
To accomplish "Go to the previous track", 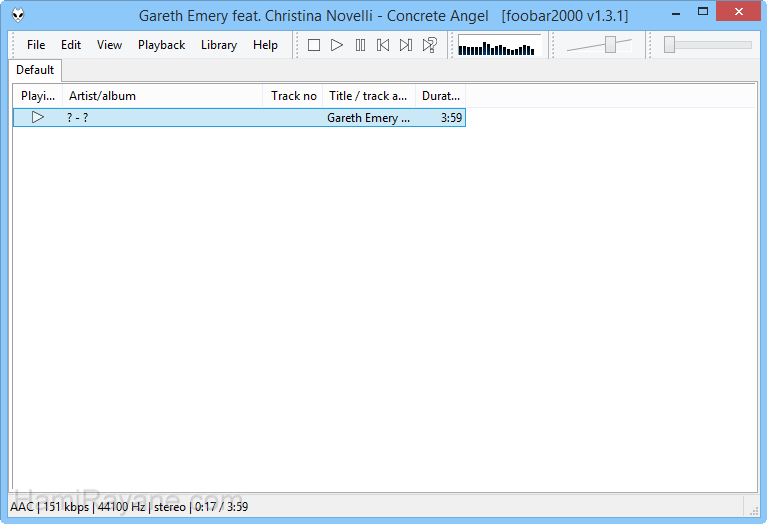I will click(x=383, y=45).
